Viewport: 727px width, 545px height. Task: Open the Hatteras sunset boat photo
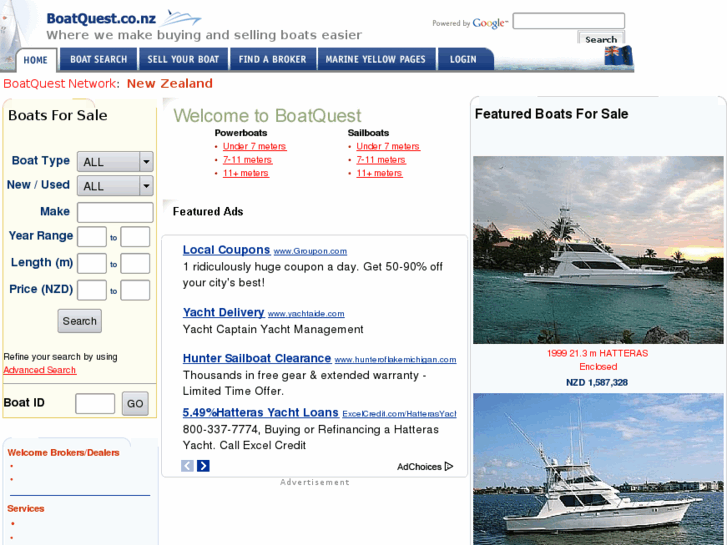(x=598, y=250)
